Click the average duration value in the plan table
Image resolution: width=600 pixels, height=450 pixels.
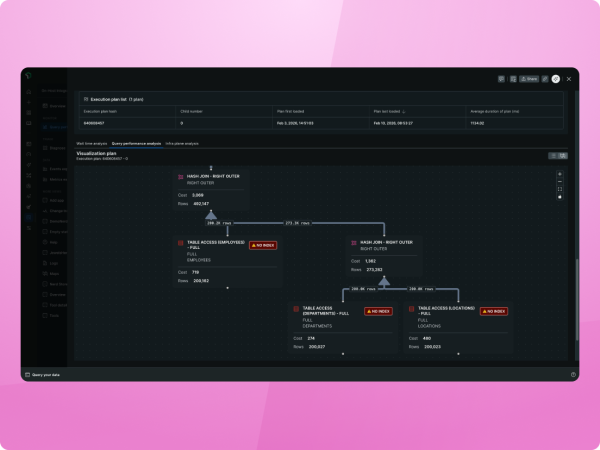[x=477, y=123]
